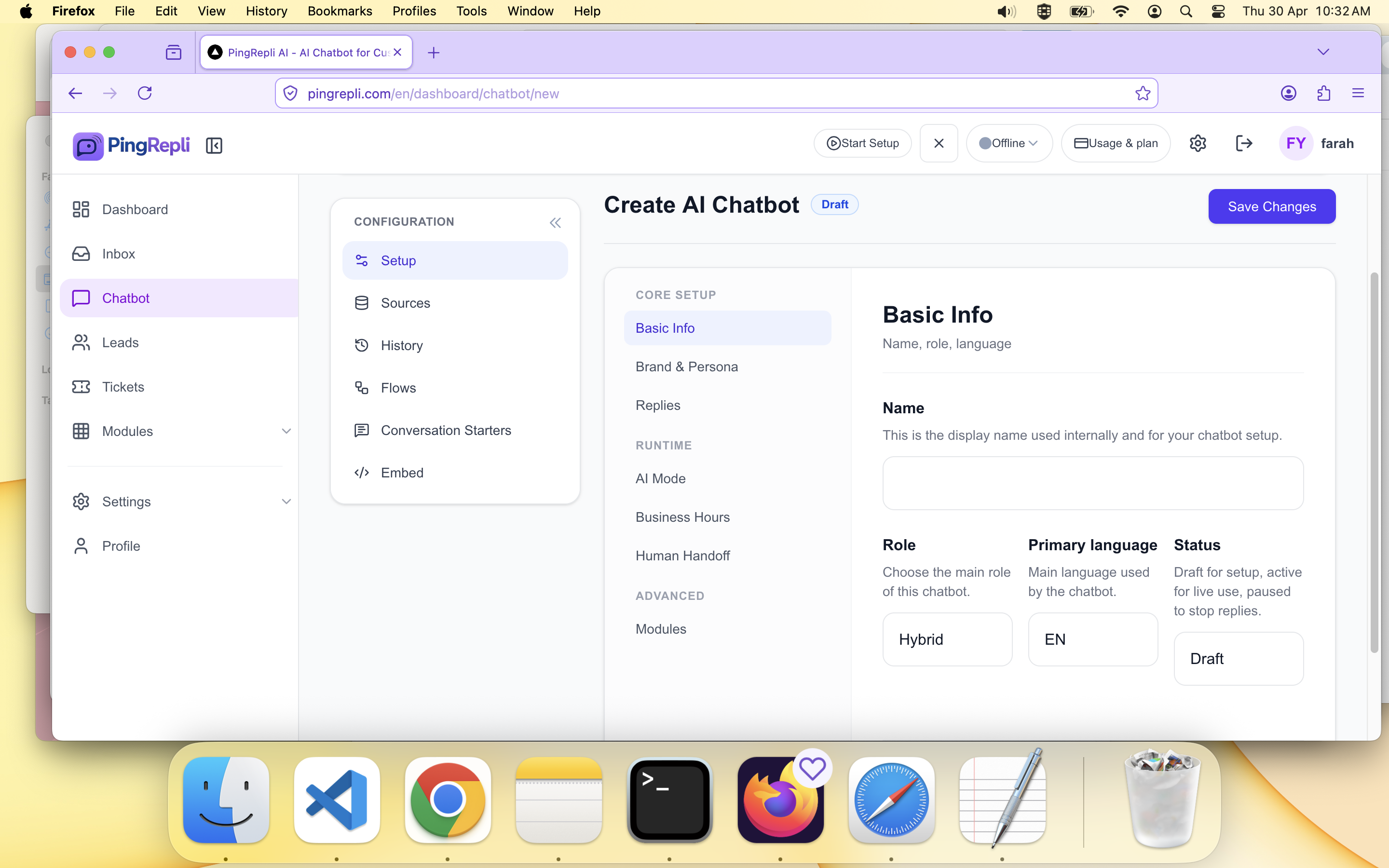The width and height of the screenshot is (1389, 868).
Task: Click the URL address bar
Action: 716,94
